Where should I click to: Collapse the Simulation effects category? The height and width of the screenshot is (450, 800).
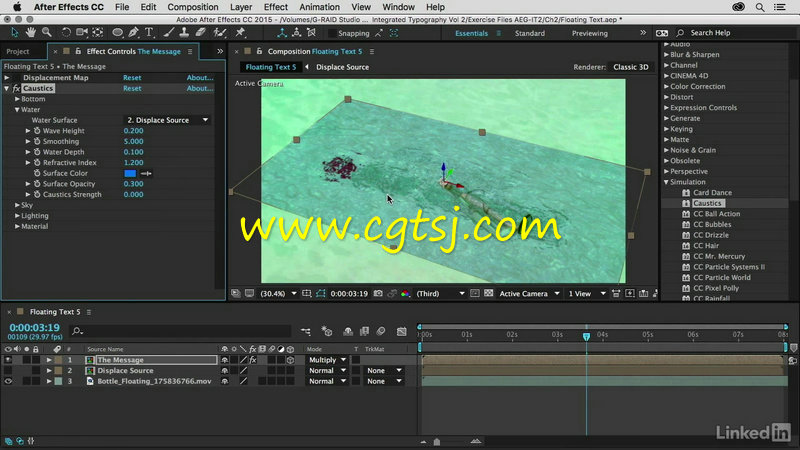666,182
